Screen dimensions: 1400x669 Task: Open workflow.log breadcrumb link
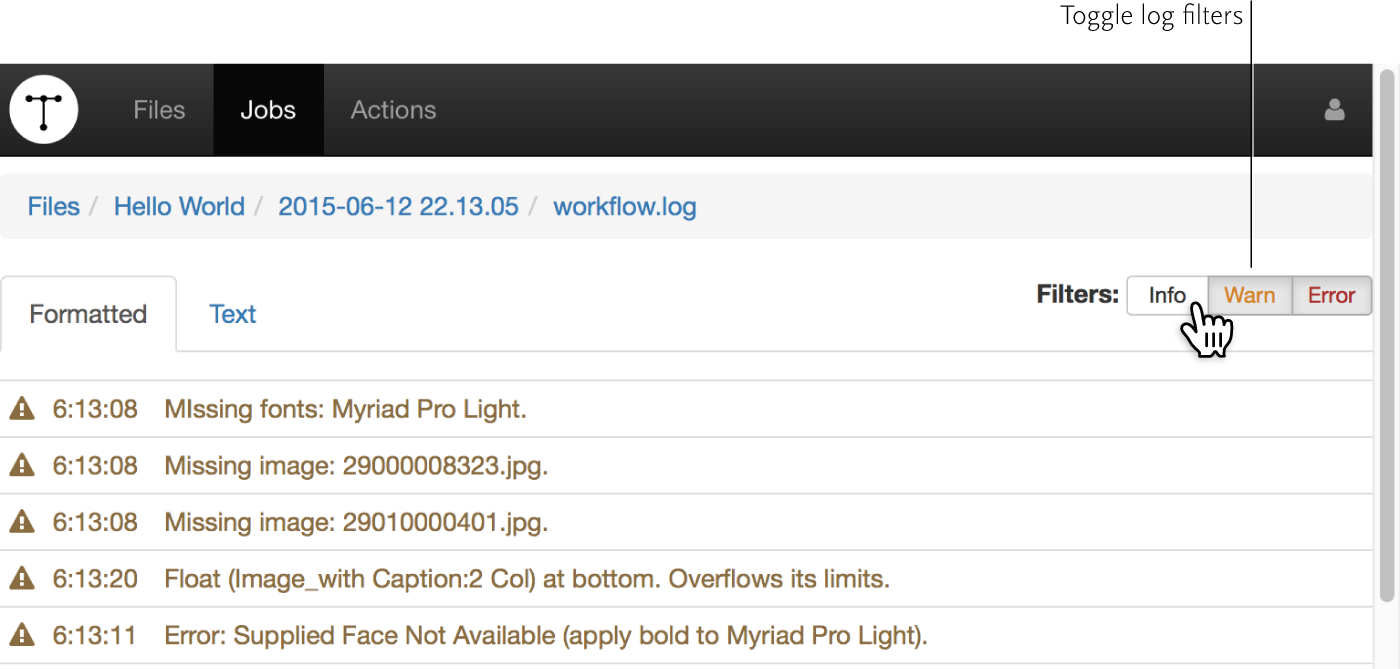(625, 207)
